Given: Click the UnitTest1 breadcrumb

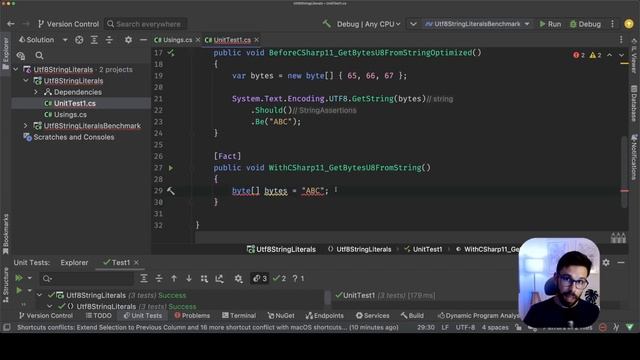Looking at the screenshot, I should (423, 249).
